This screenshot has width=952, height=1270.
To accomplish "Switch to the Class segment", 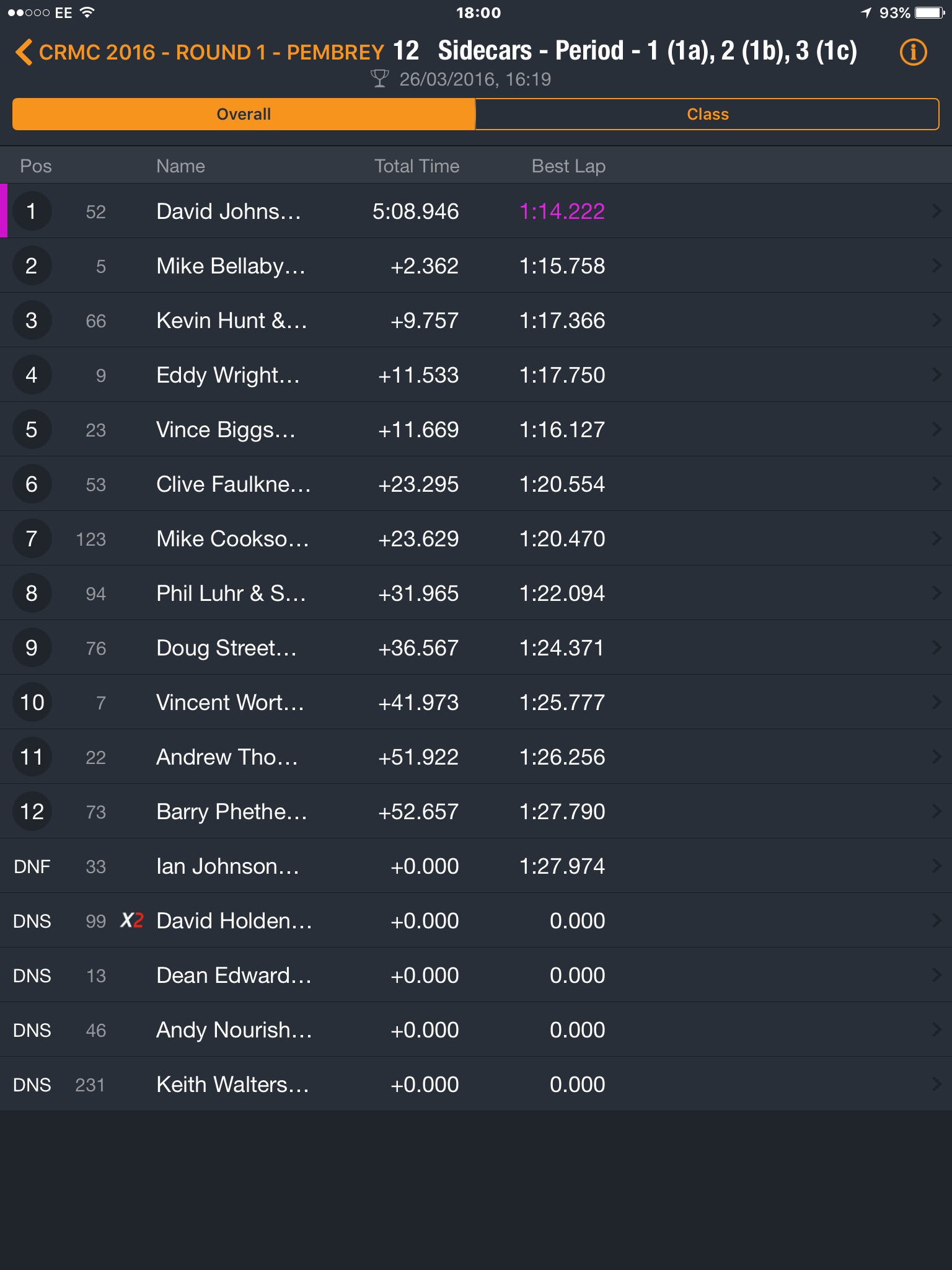I will [x=707, y=114].
